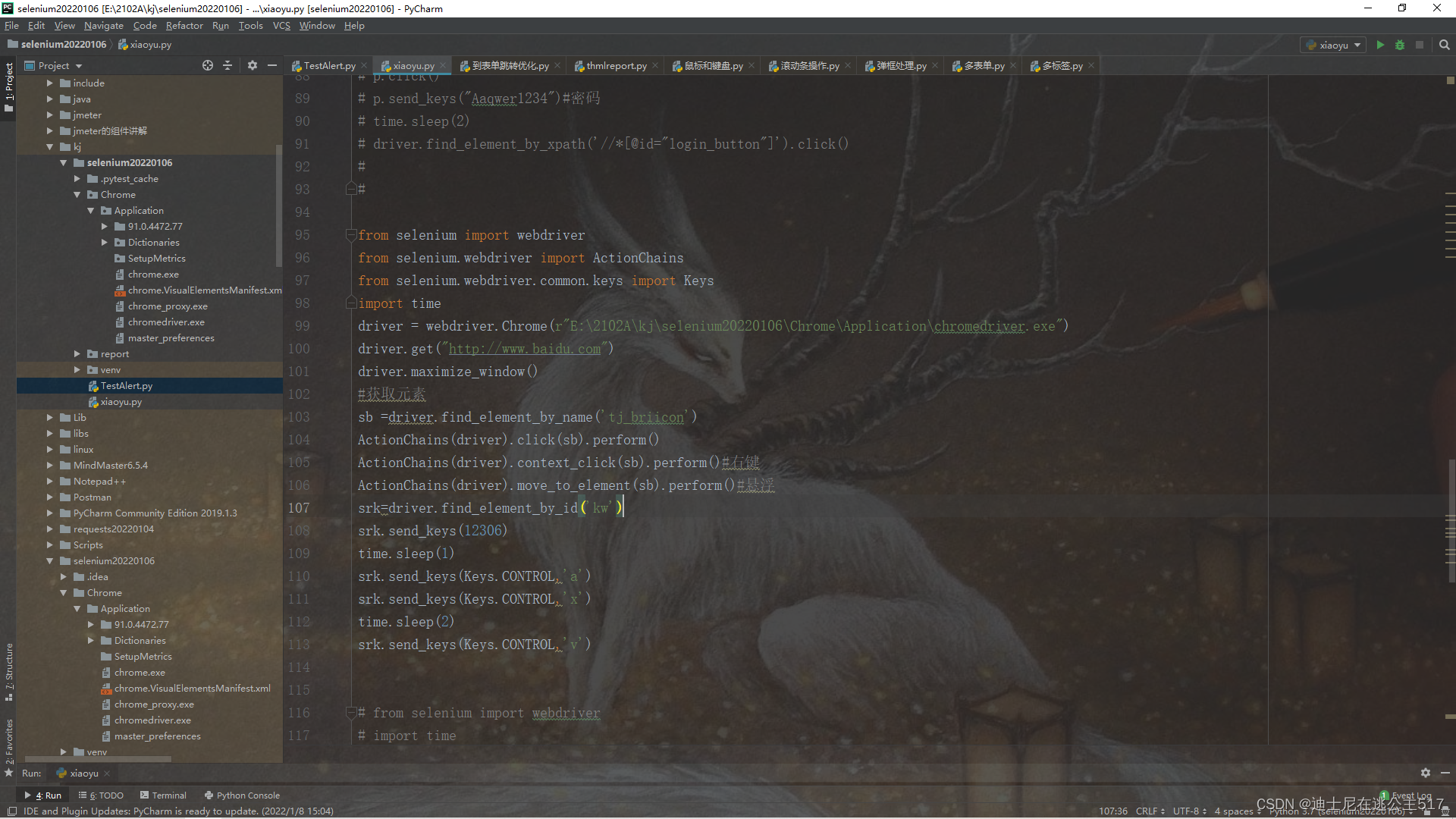Collapse the selenium20220106 folder under kj
Viewport: 1456px width, 819px height.
pos(64,163)
